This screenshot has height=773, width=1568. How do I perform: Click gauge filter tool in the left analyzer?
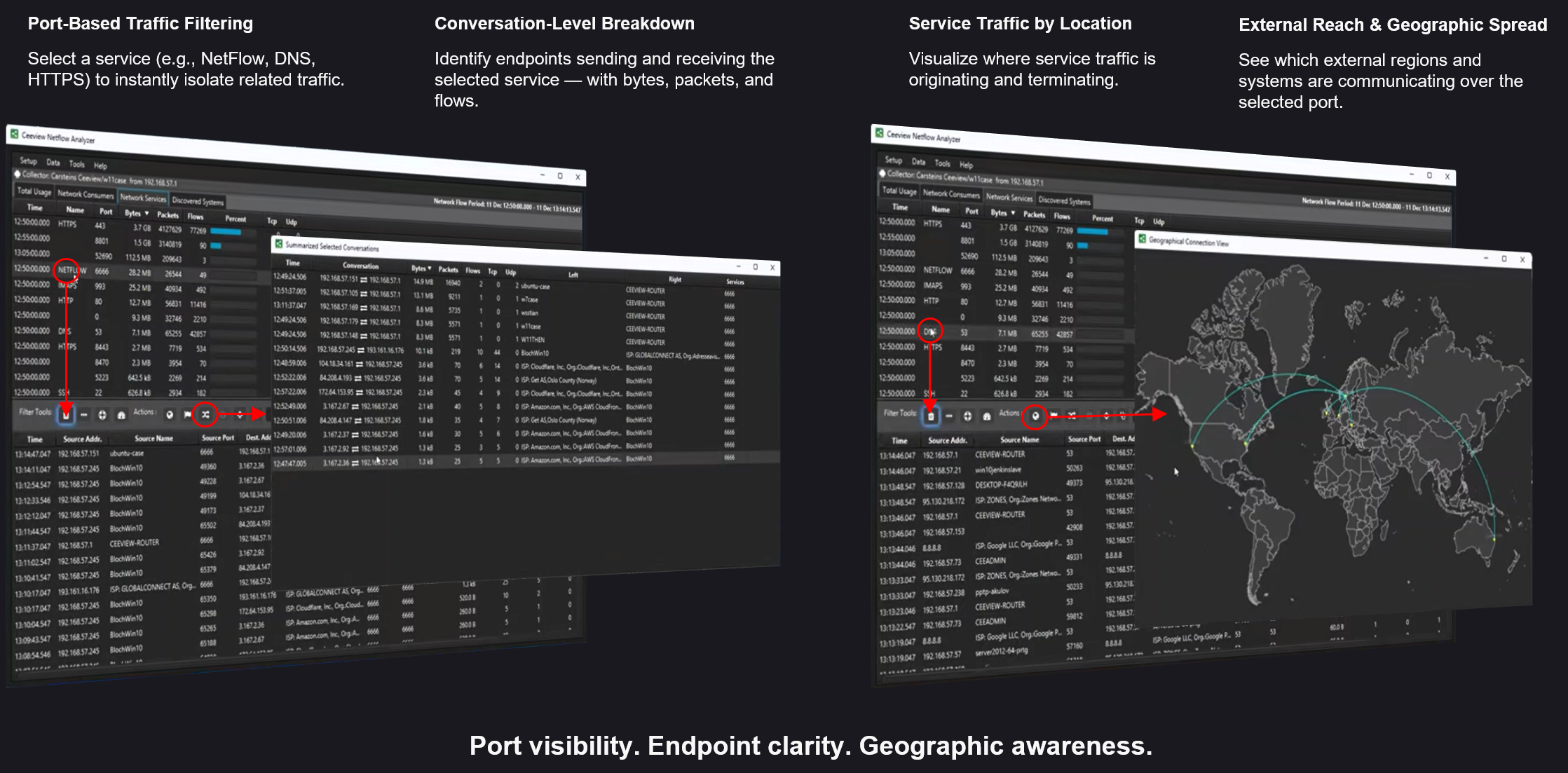[x=121, y=415]
